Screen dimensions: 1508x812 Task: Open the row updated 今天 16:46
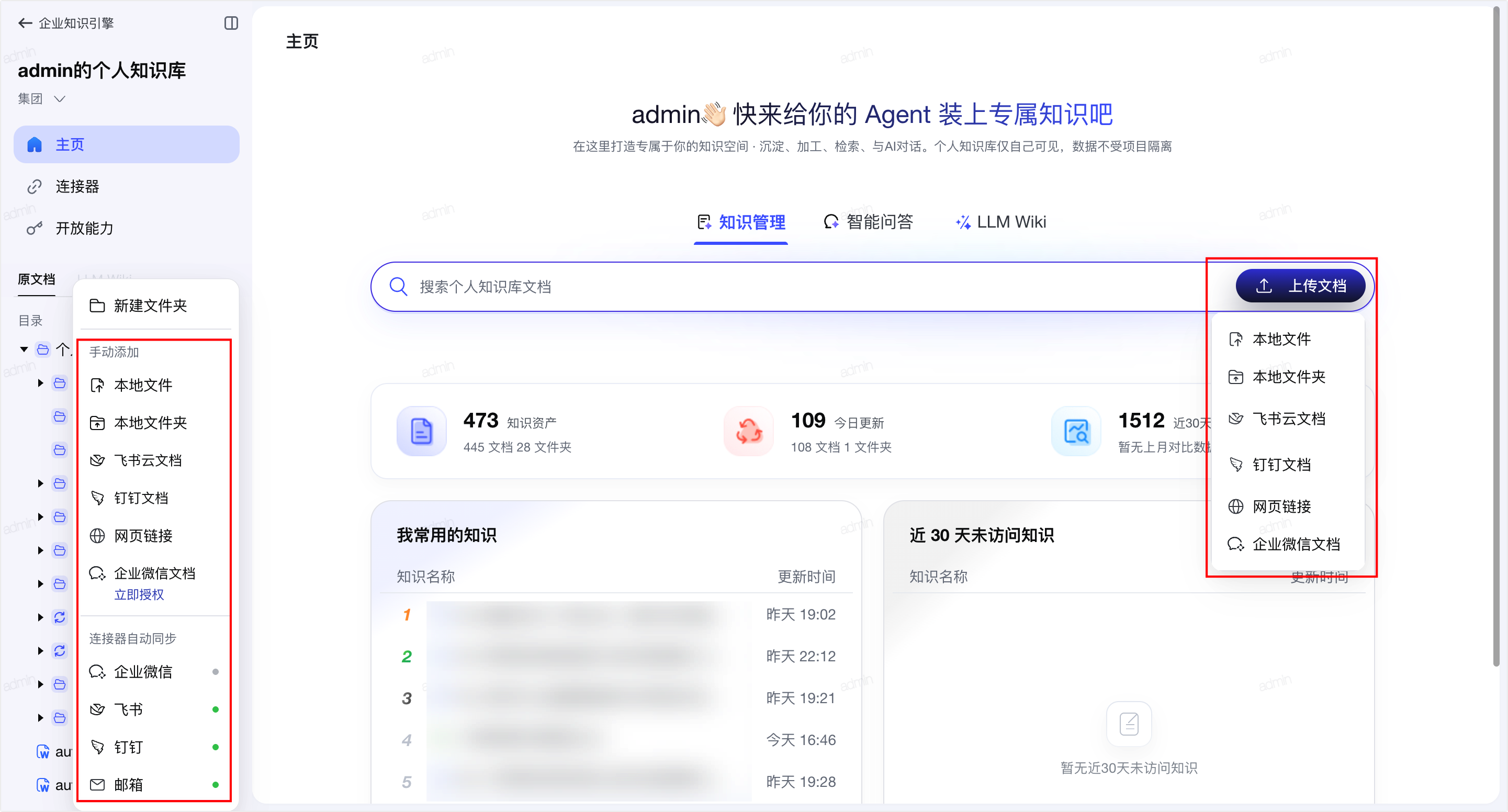[x=616, y=740]
